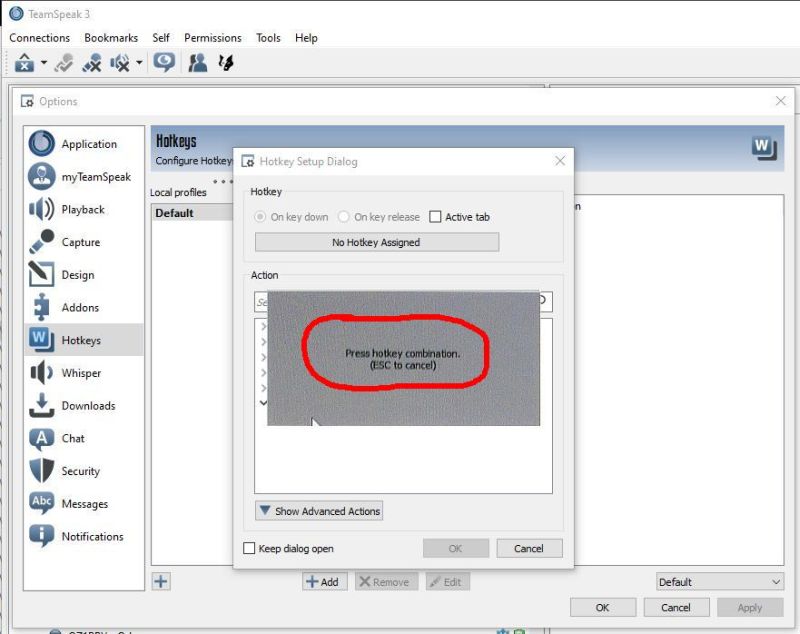
Task: Select the Notifications options category
Action: pyautogui.click(x=84, y=536)
